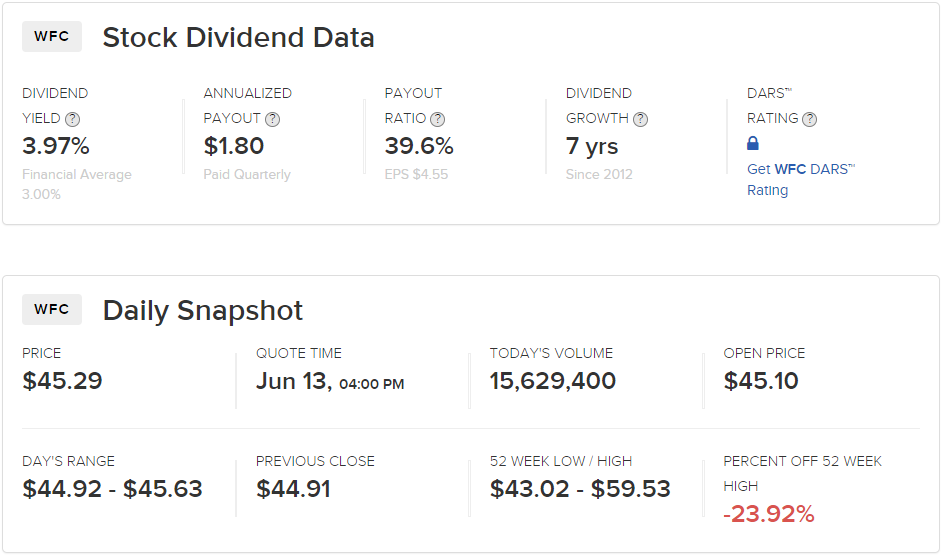The height and width of the screenshot is (555, 942).
Task: Click the WFC ticker badge beside Daily Snapshot
Action: click(52, 309)
